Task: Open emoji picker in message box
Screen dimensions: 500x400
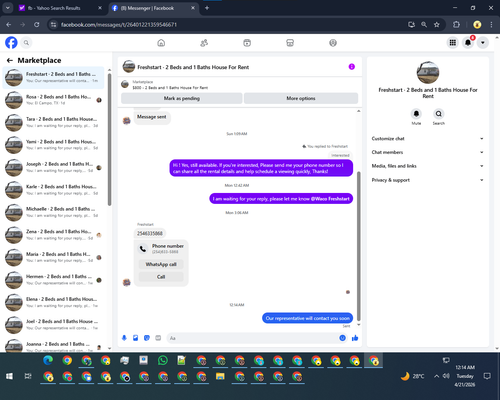Action: point(342,338)
